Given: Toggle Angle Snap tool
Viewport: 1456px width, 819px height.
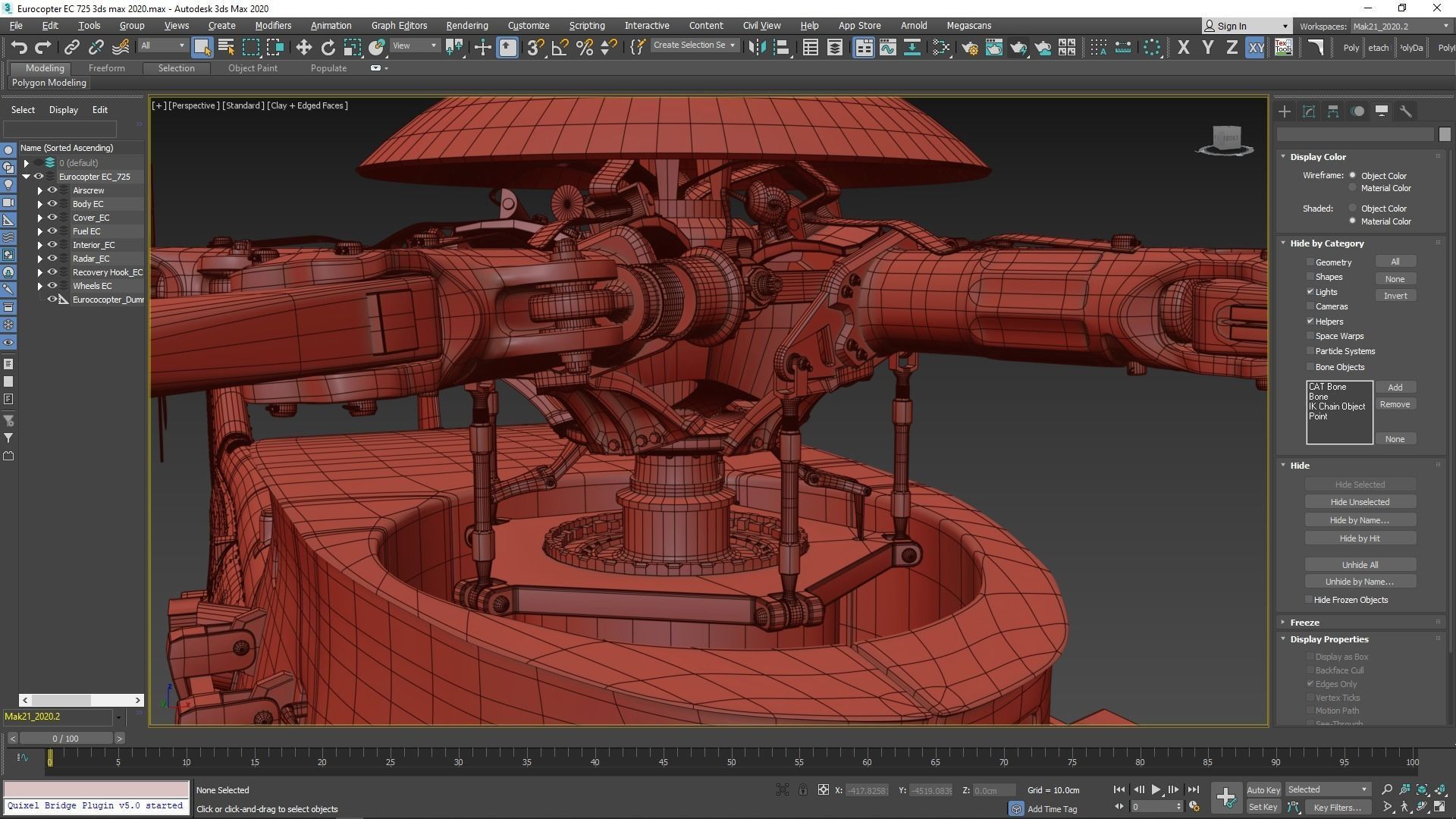Looking at the screenshot, I should [560, 48].
